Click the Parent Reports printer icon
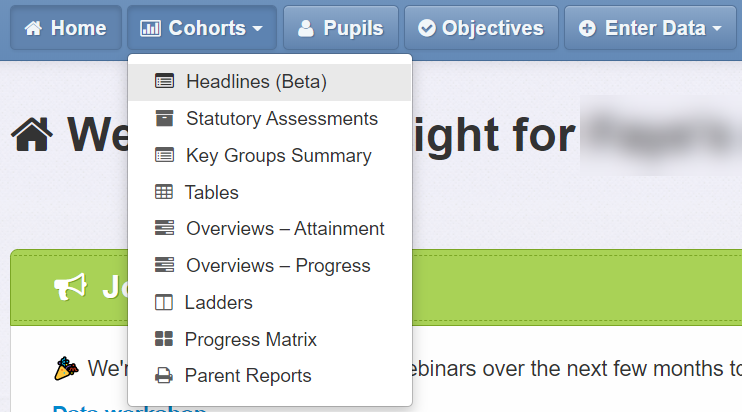Screen dimensions: 742x412 coord(164,376)
